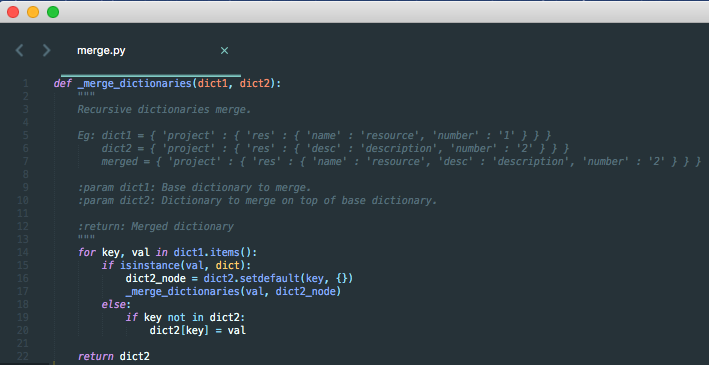The image size is (709, 365).
Task: Click 'dict2_node' assignment on line 16
Action: pos(156,278)
